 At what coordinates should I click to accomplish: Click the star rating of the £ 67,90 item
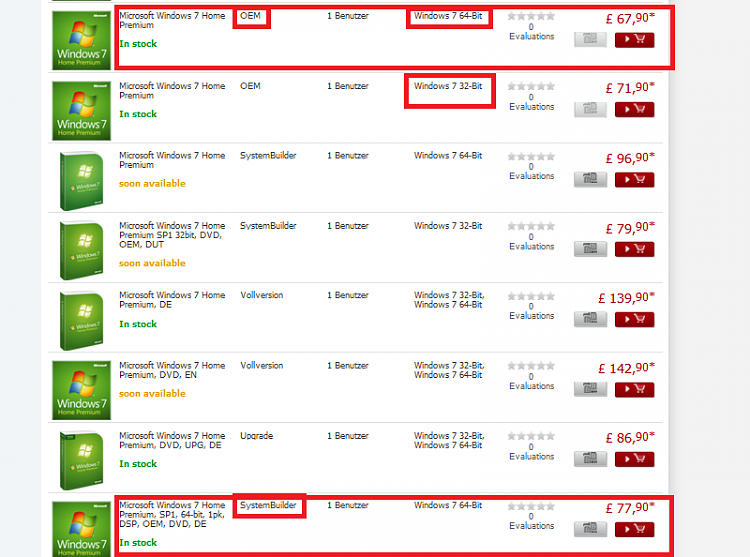tap(531, 16)
